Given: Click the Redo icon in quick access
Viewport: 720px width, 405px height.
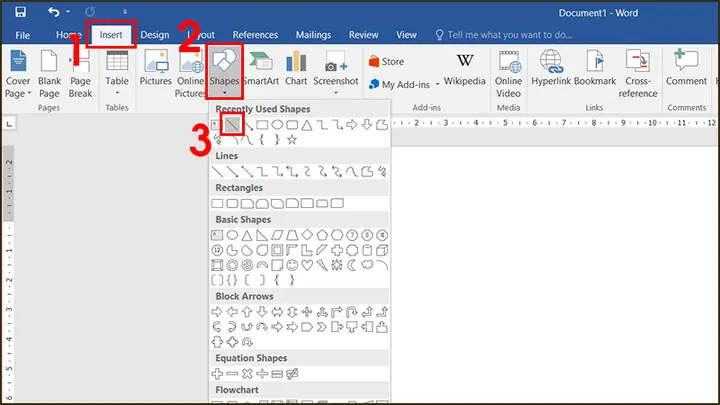Looking at the screenshot, I should (x=90, y=11).
